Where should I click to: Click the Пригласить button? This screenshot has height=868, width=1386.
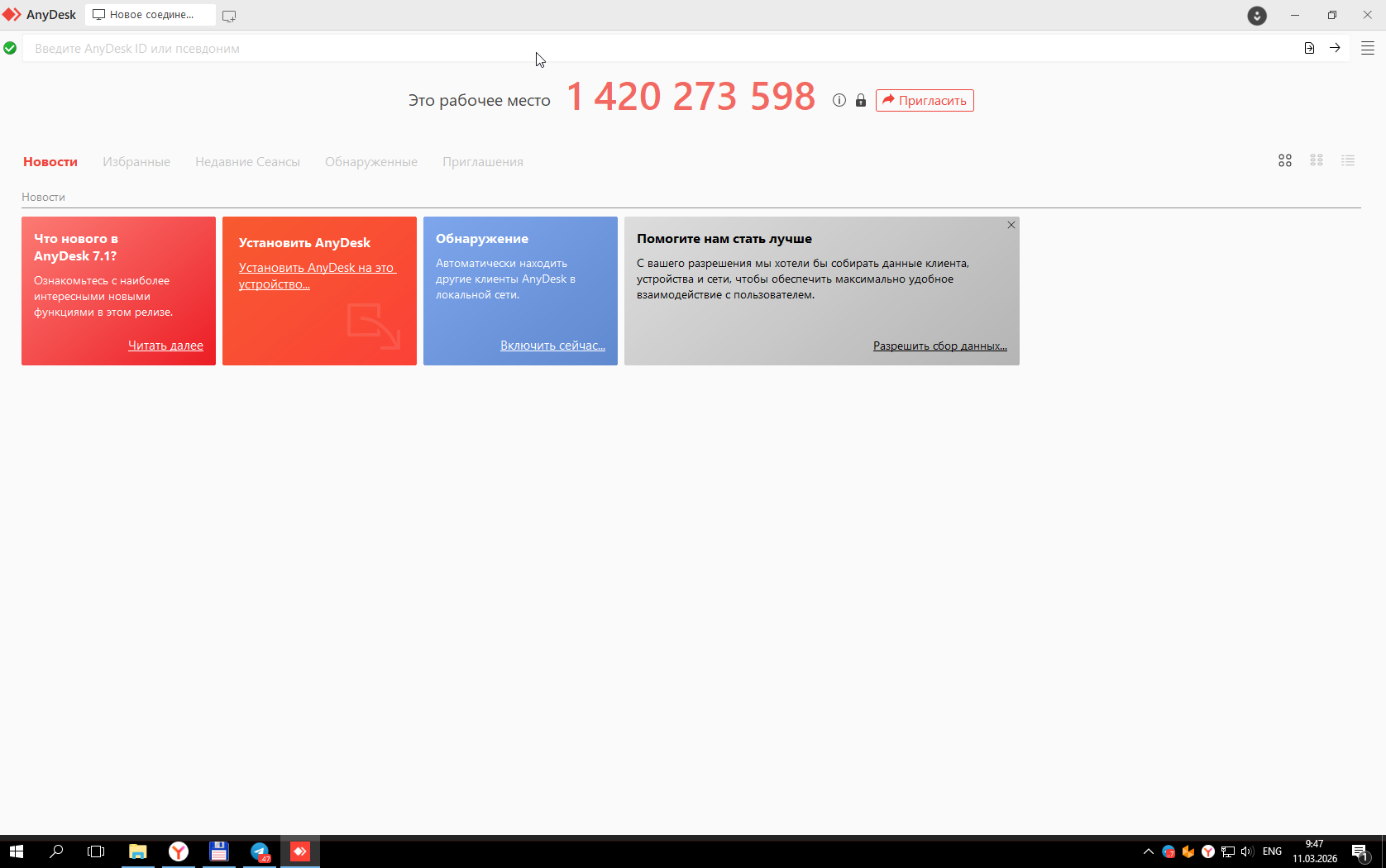pos(925,100)
